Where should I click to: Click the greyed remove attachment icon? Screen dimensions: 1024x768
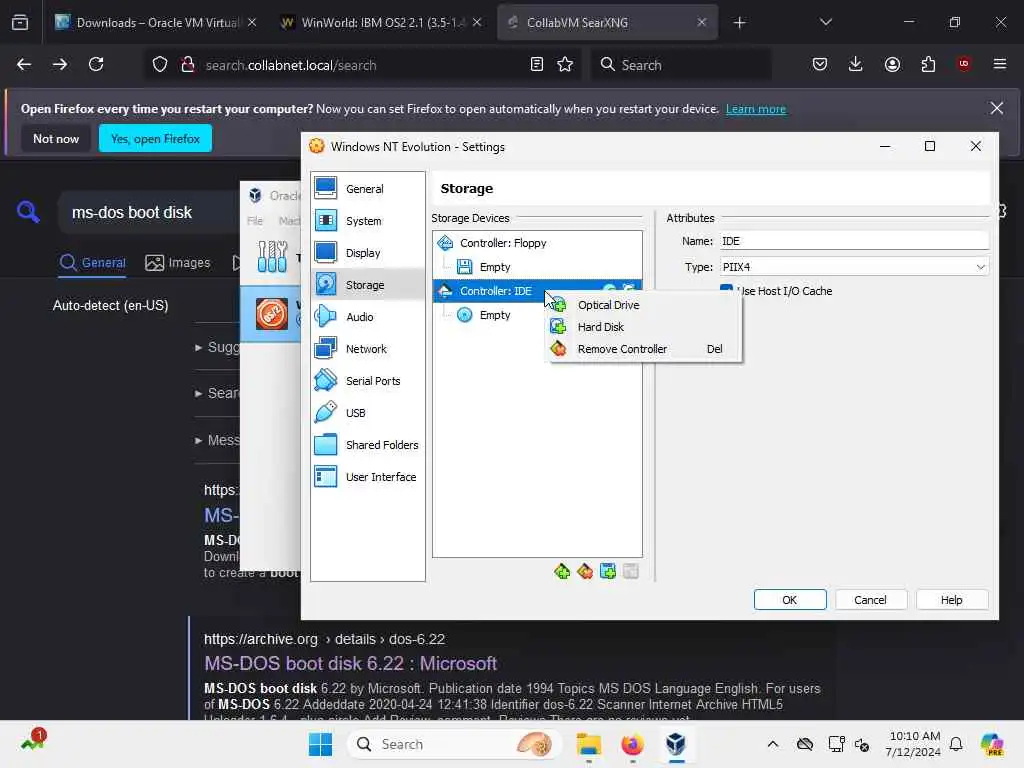coord(631,572)
